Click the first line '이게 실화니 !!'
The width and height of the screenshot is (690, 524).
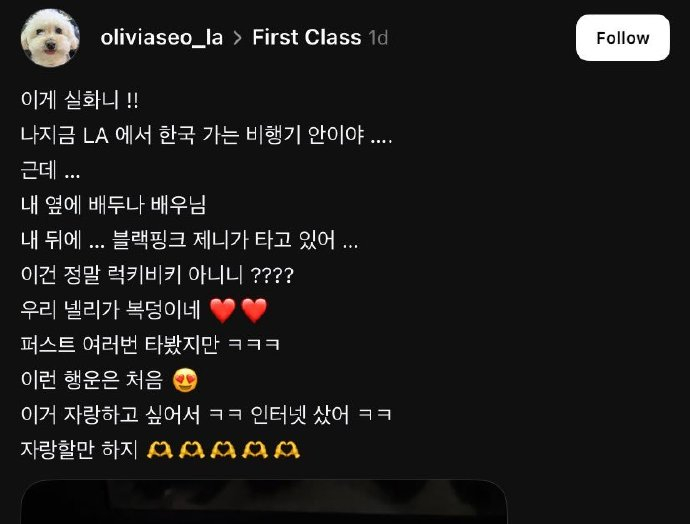coord(80,100)
